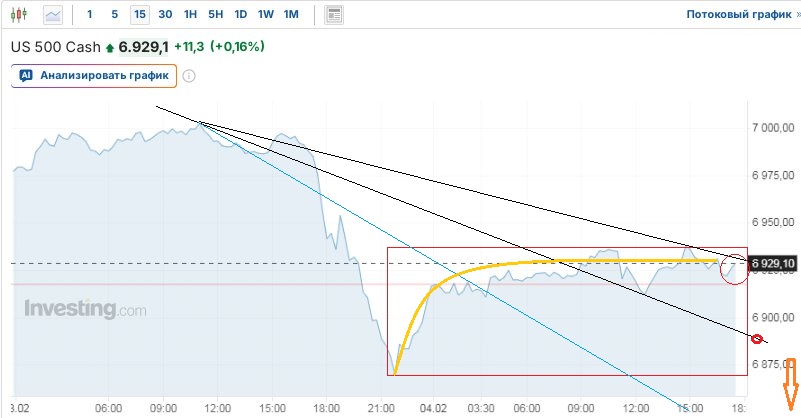
Task: Click the Investing.com watermark logo
Action: pos(85,309)
